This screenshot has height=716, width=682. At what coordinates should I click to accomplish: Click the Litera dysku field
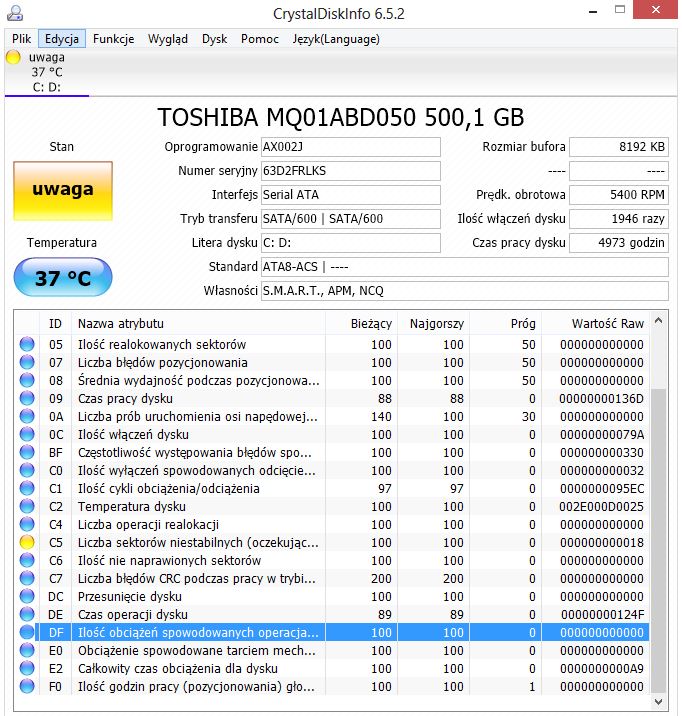coord(351,242)
